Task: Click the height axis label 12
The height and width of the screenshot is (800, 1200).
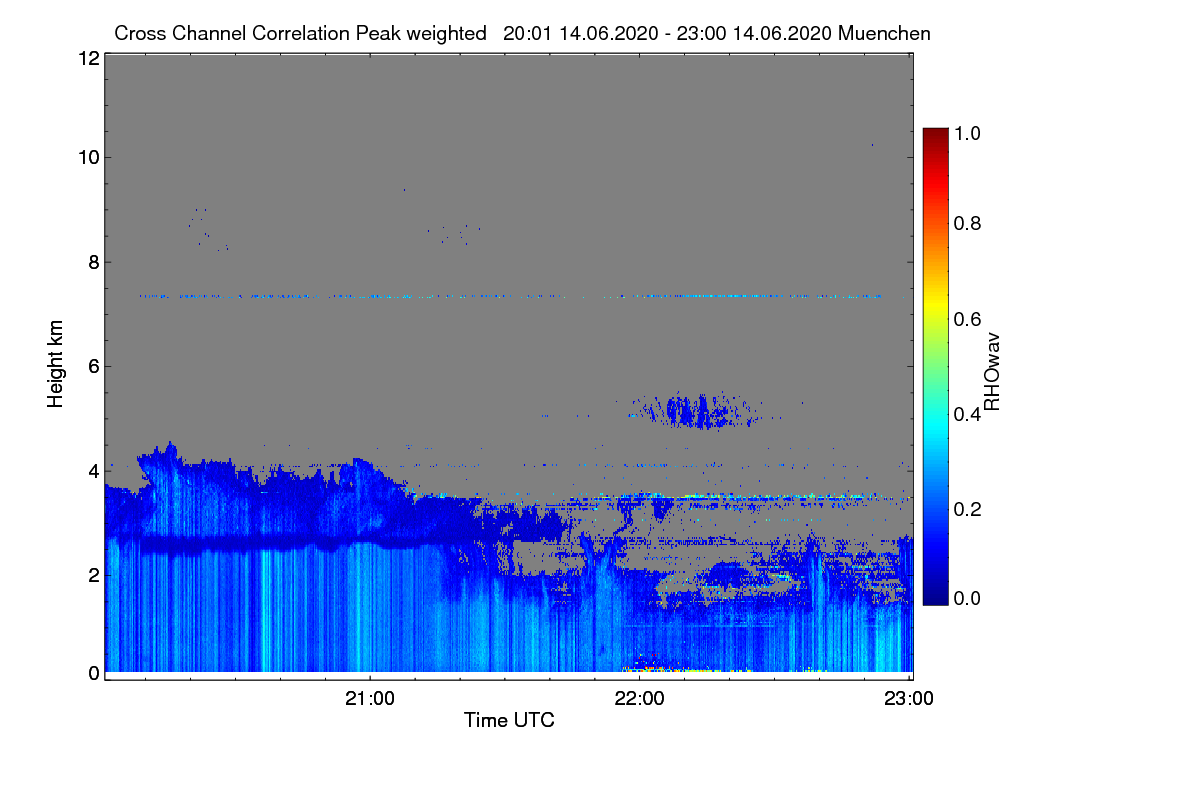Action: (87, 58)
